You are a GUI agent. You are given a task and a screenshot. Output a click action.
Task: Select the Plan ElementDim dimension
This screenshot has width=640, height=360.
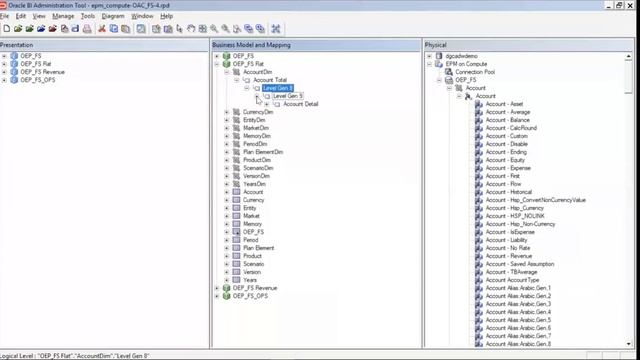[263, 152]
